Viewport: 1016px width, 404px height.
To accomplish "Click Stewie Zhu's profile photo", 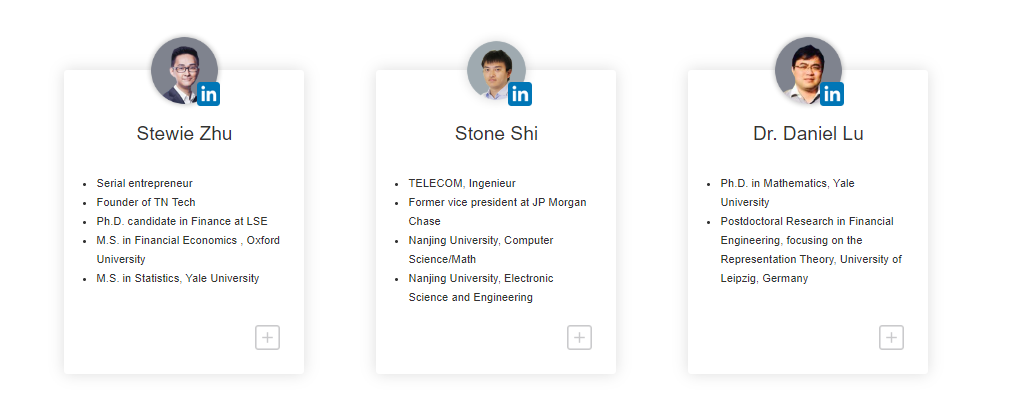I will [x=180, y=68].
